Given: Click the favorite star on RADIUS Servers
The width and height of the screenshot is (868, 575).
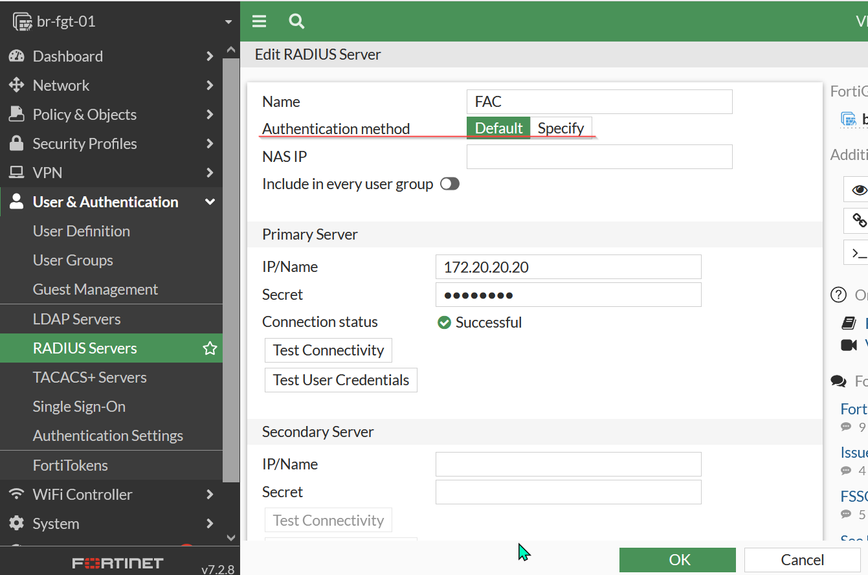Looking at the screenshot, I should (210, 348).
